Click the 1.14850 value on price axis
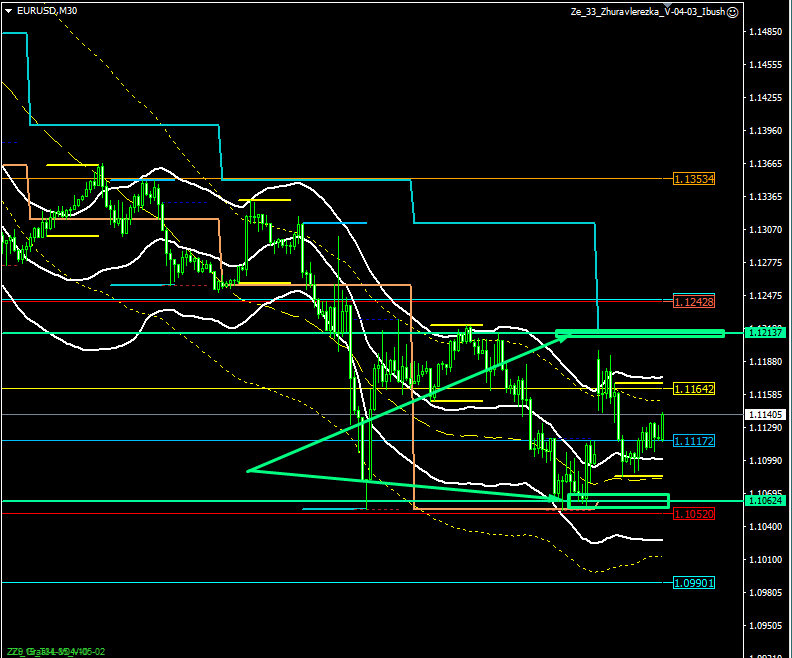The height and width of the screenshot is (658, 792). pos(765,32)
